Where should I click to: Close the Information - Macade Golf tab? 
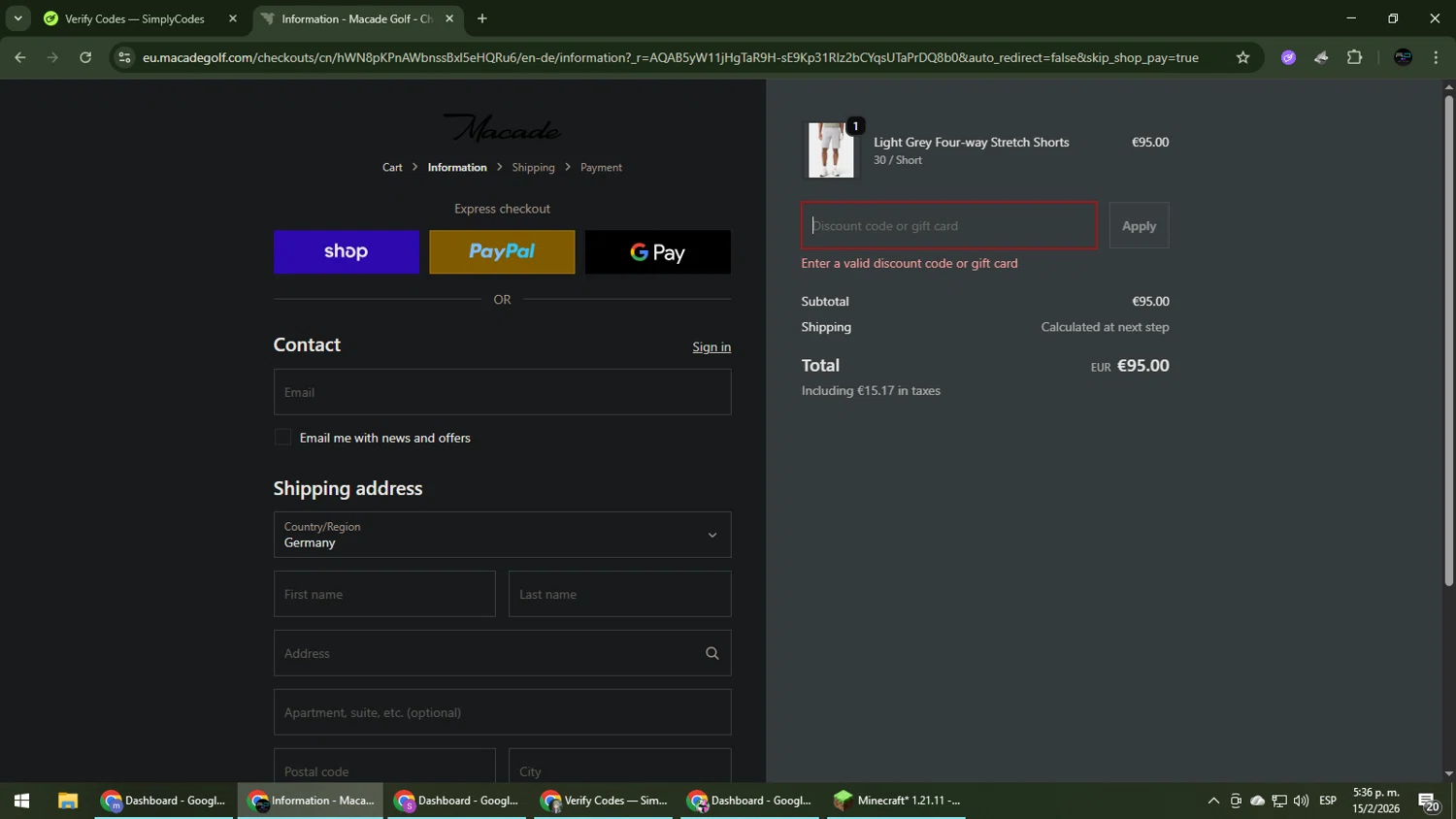click(x=449, y=18)
